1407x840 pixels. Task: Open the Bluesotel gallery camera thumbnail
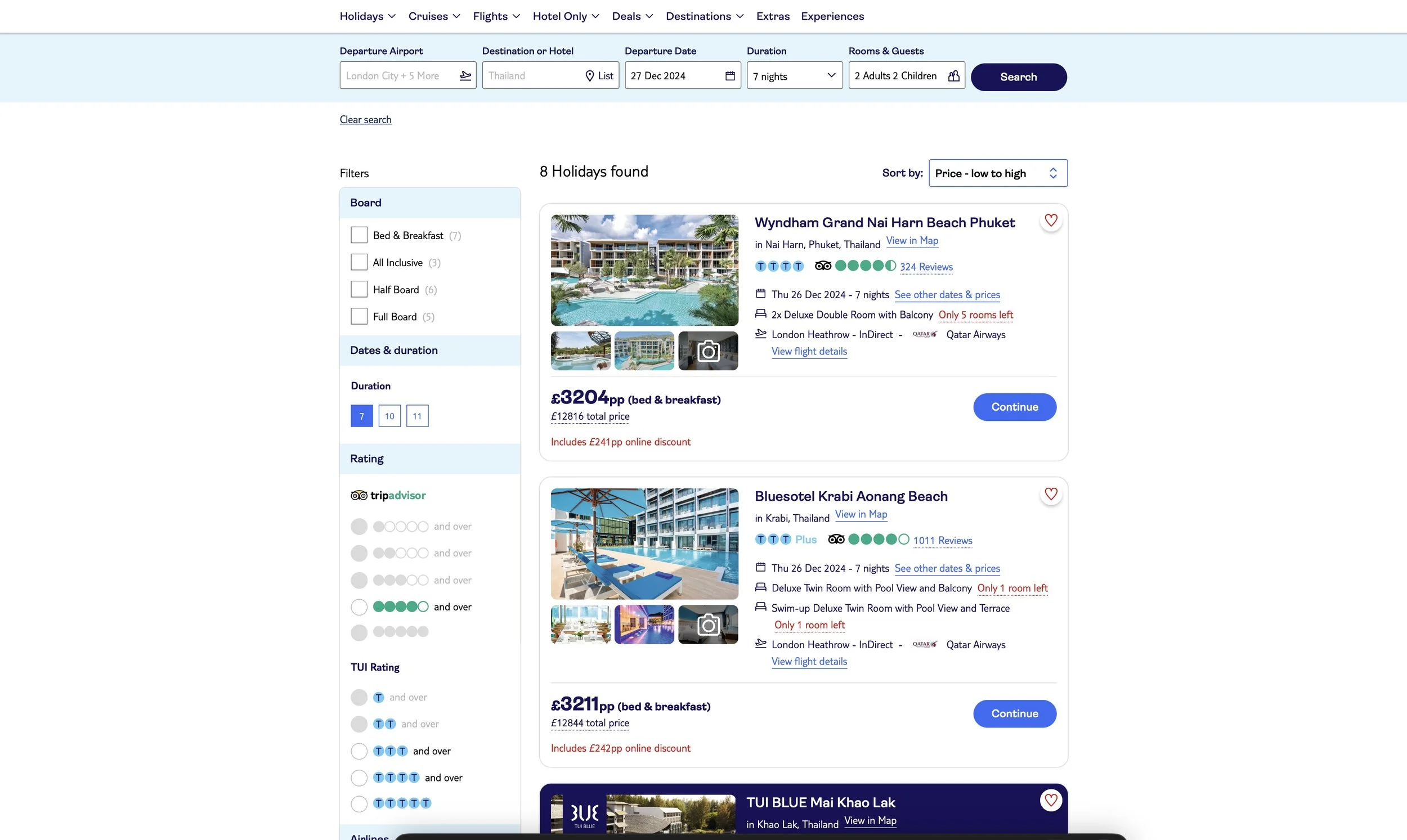pyautogui.click(x=708, y=625)
